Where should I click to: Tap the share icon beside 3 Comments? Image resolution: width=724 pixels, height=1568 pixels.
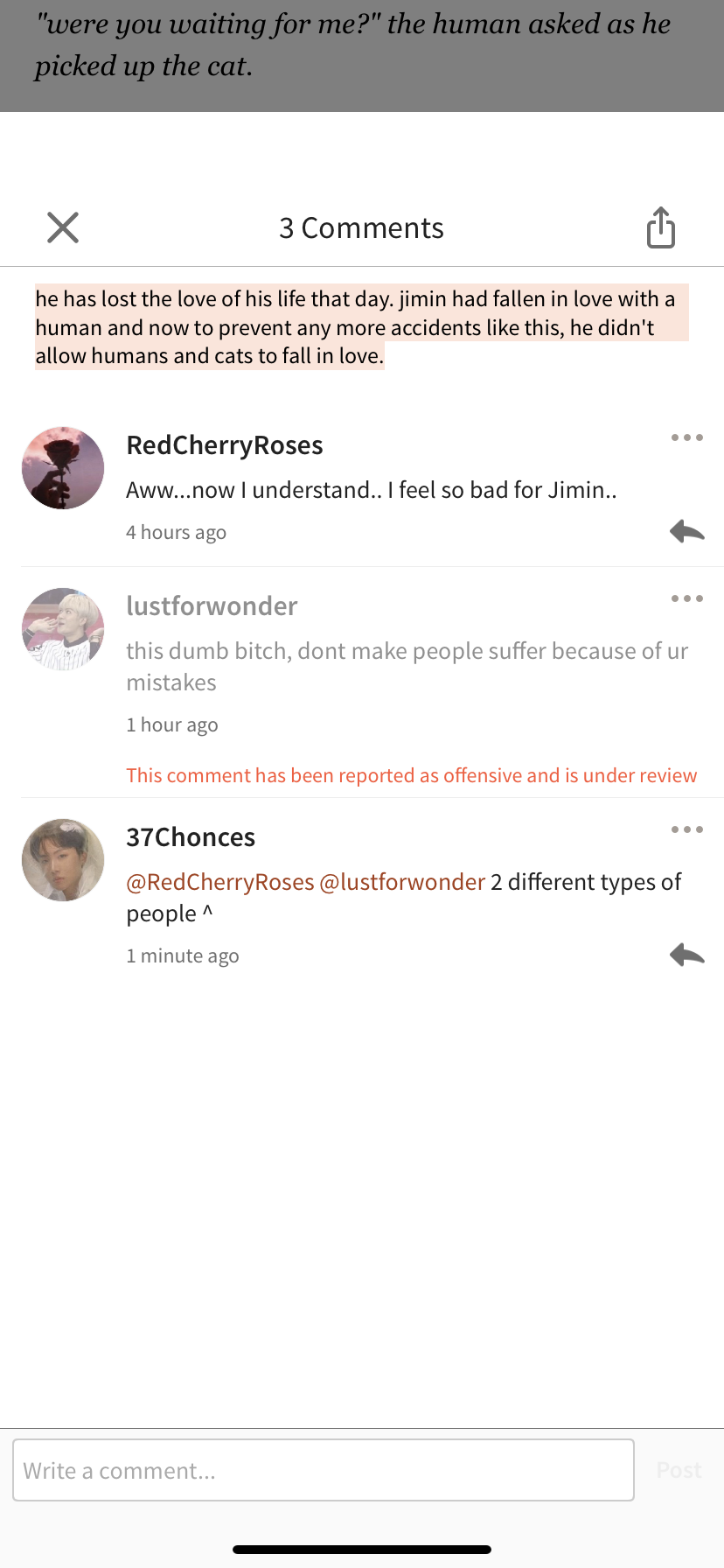(x=661, y=227)
